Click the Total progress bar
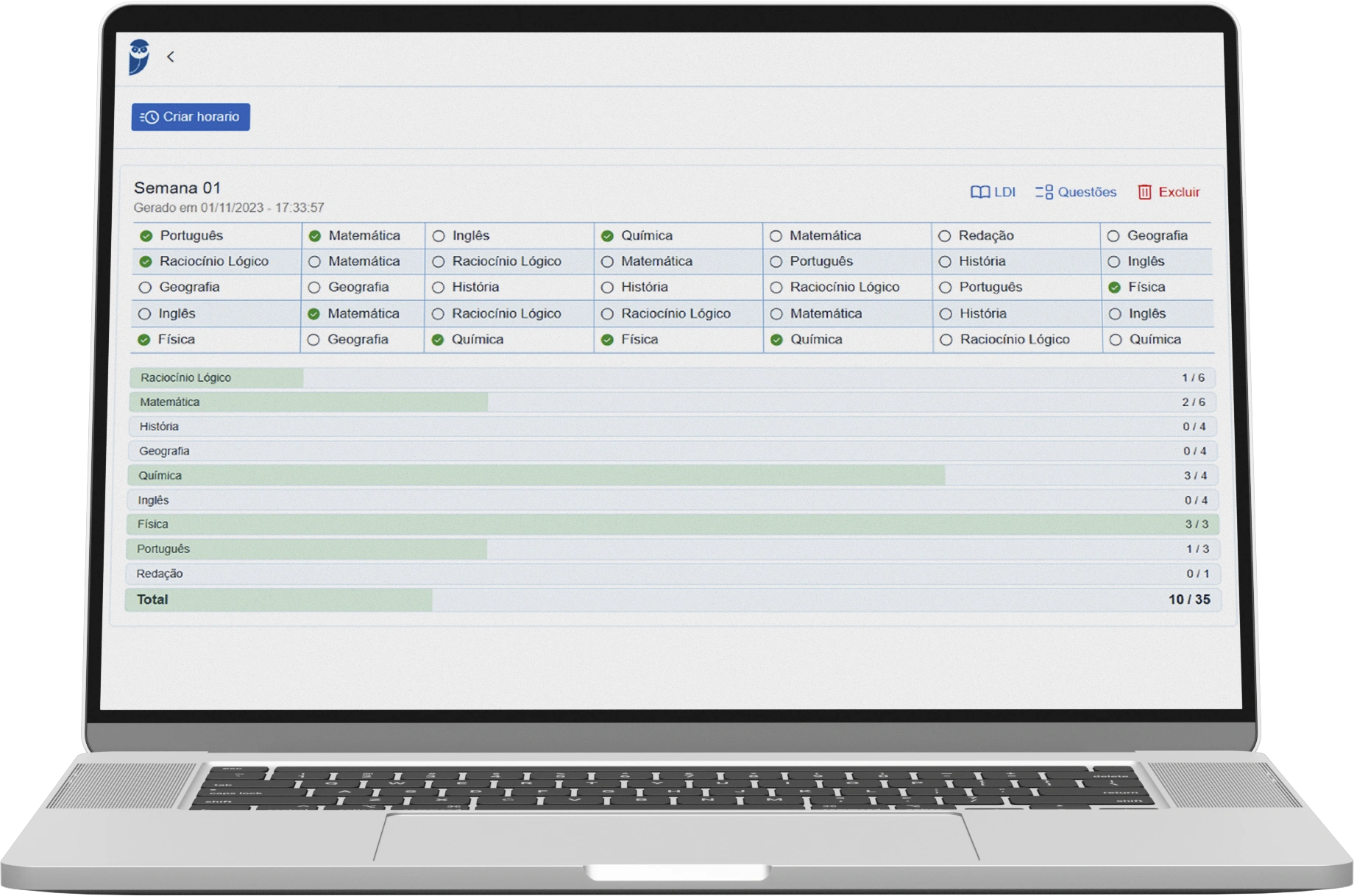This screenshot has width=1354, height=896. (673, 600)
